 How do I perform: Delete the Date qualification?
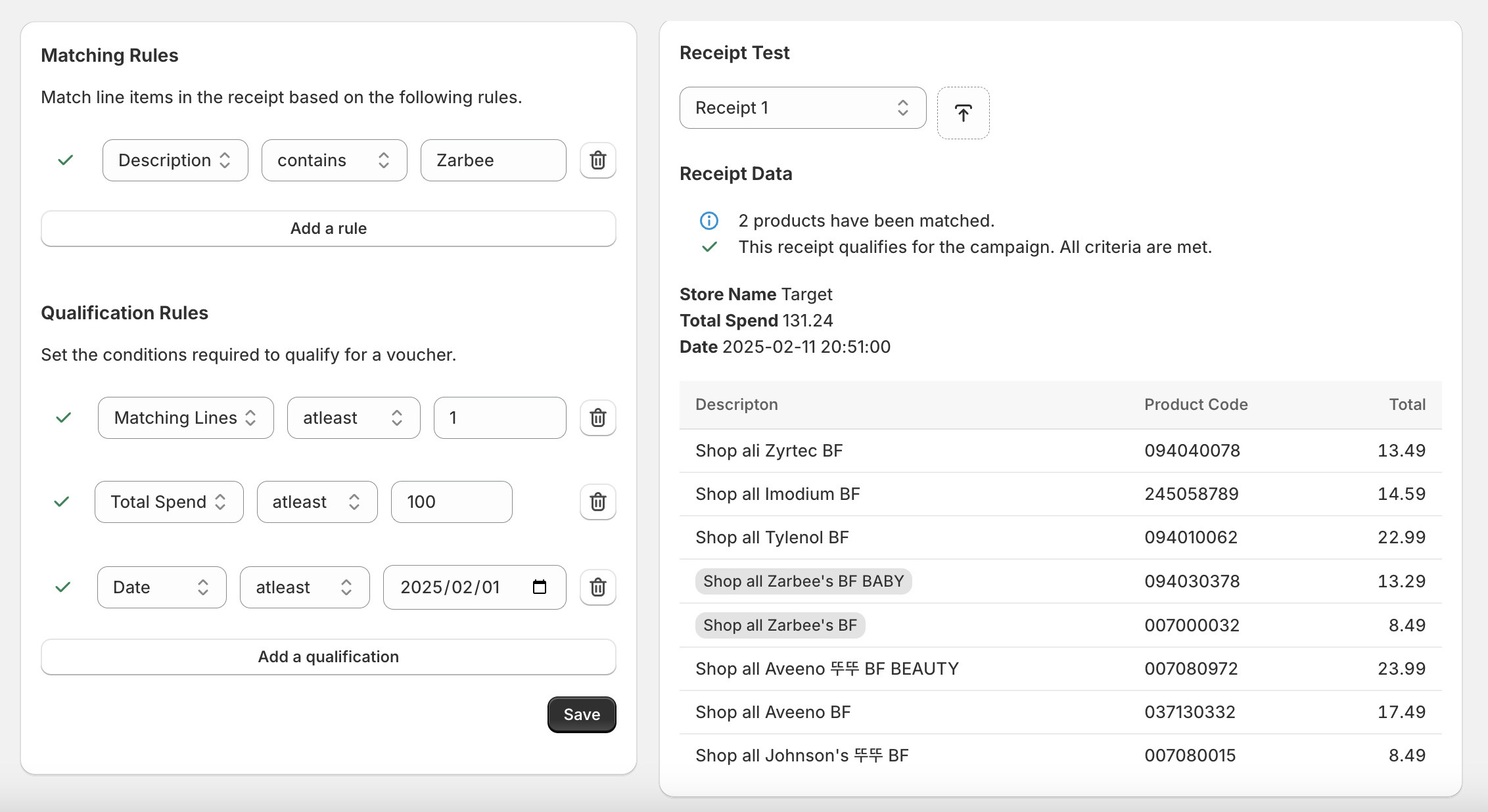[x=597, y=587]
